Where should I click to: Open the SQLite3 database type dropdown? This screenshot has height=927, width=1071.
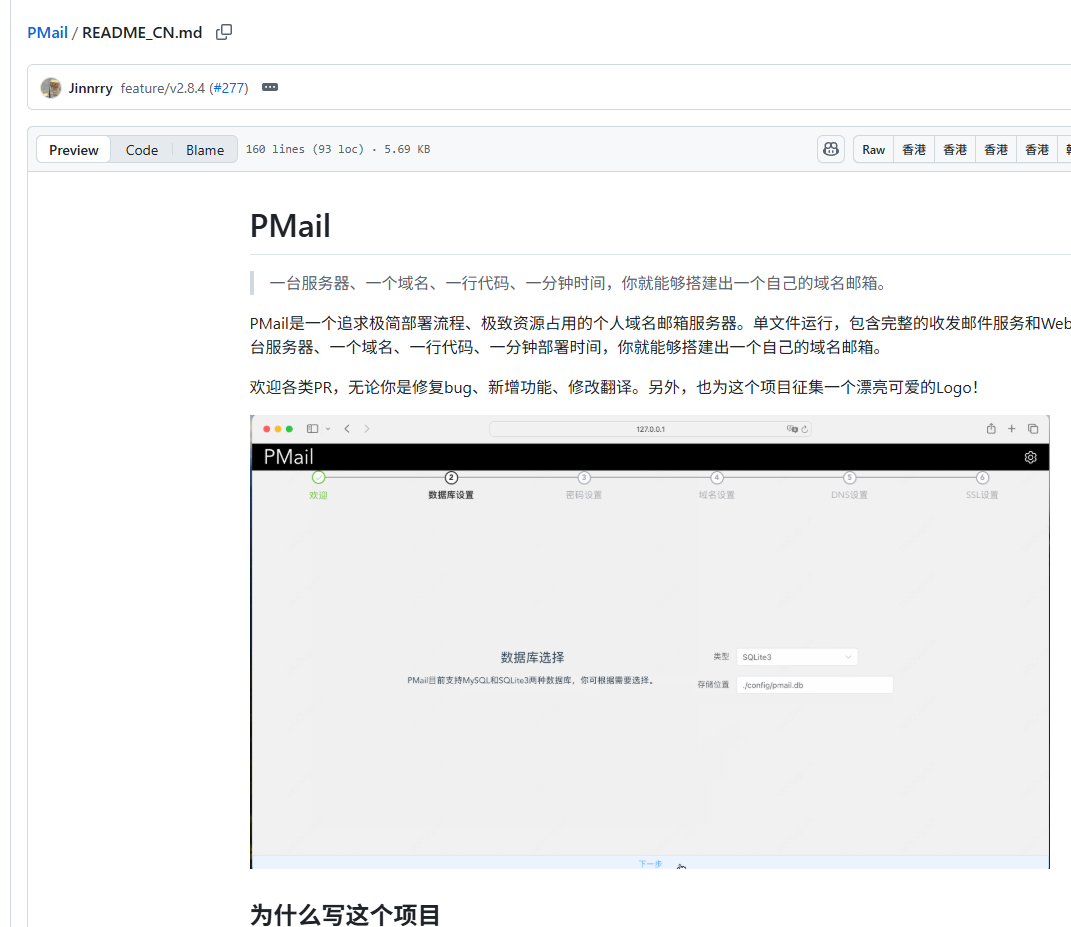(x=797, y=657)
